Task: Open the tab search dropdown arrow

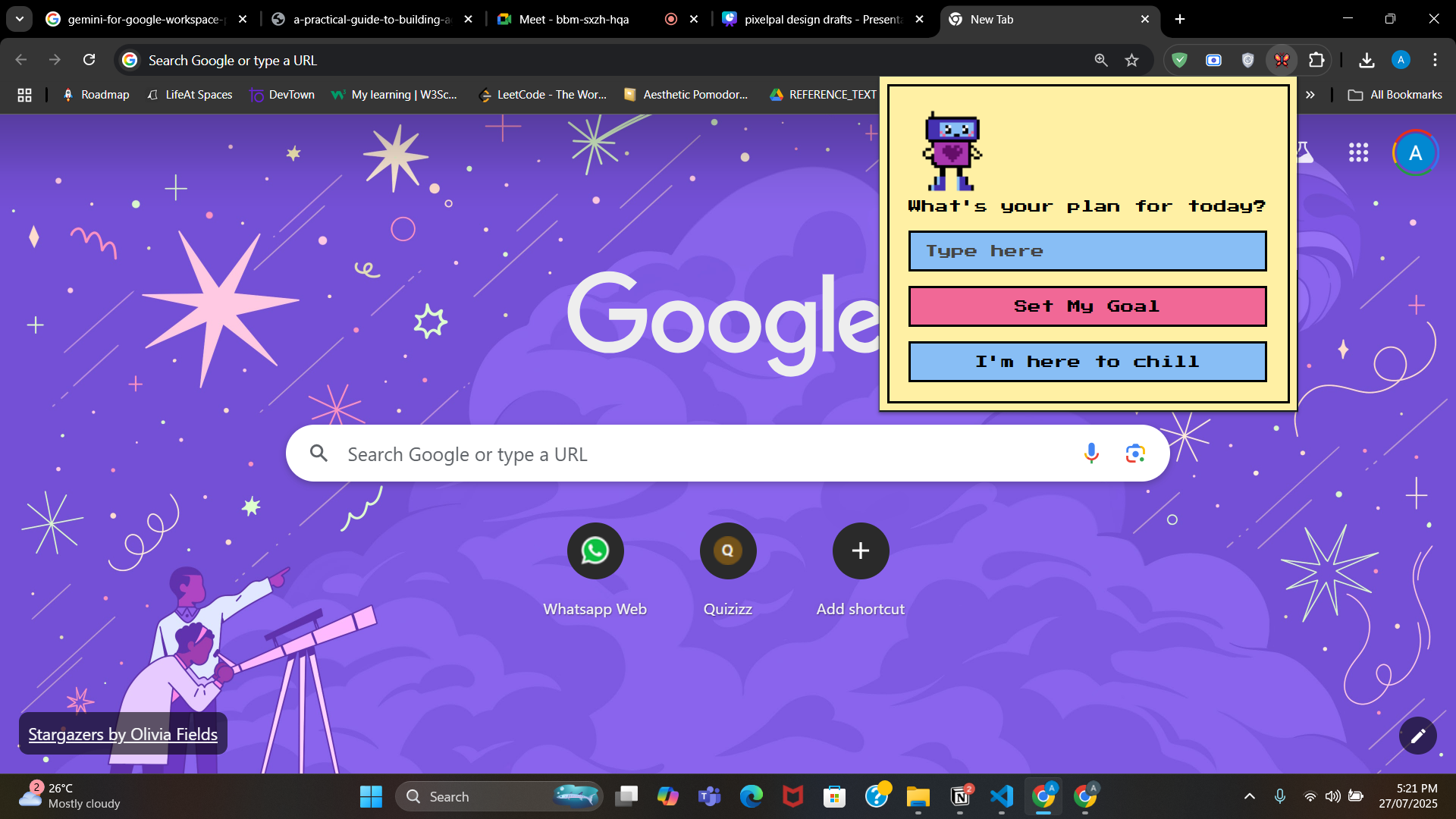Action: click(19, 19)
